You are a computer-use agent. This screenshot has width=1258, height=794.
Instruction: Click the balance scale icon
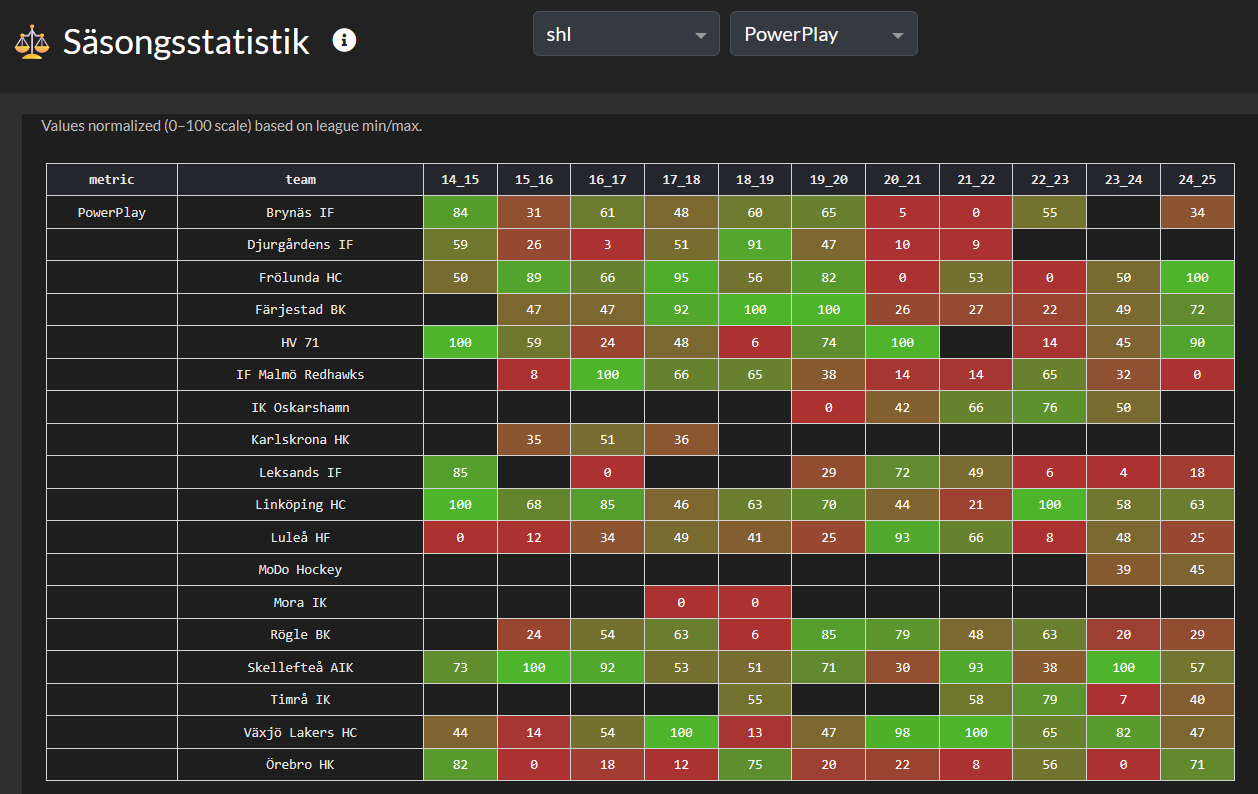[31, 42]
